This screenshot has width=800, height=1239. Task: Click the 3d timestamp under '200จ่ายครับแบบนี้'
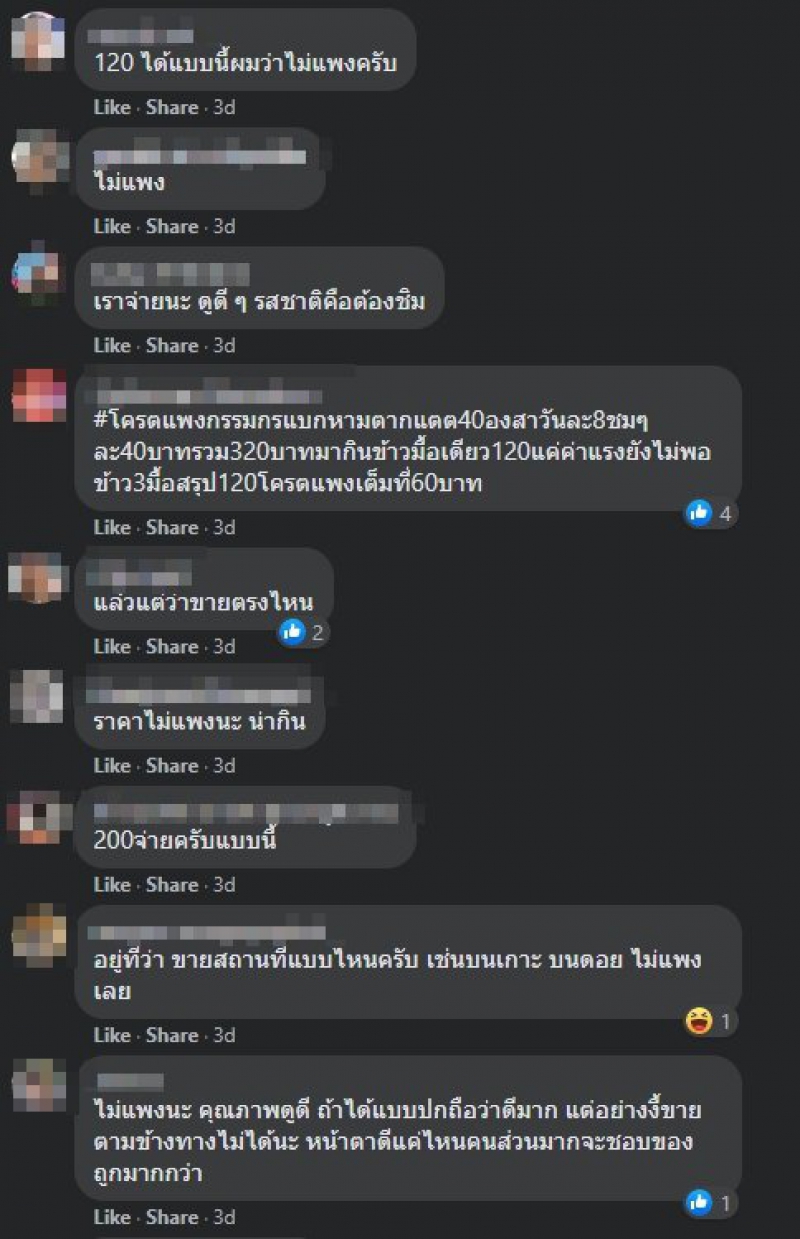tap(224, 885)
